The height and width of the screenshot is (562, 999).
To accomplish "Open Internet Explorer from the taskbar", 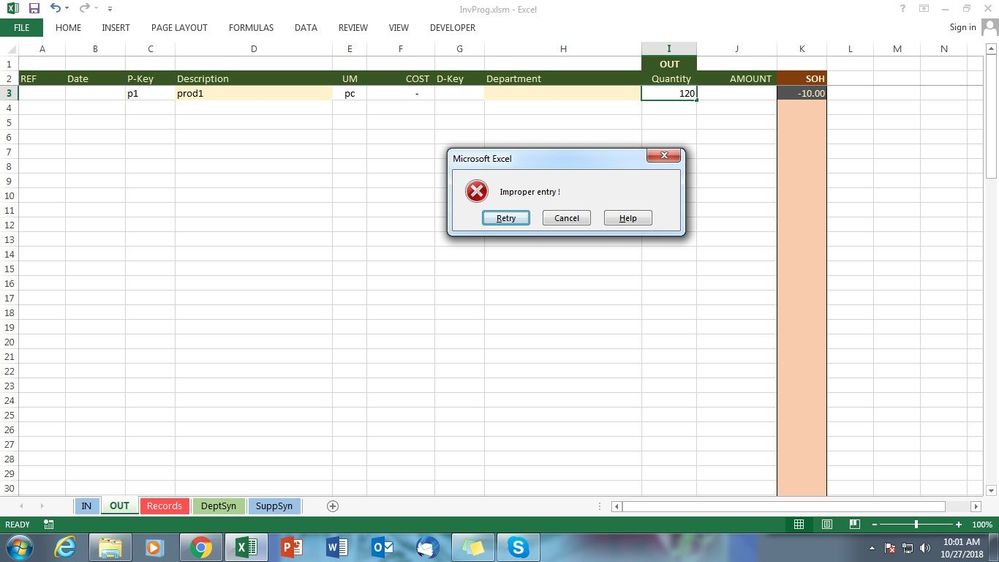I will 65,547.
